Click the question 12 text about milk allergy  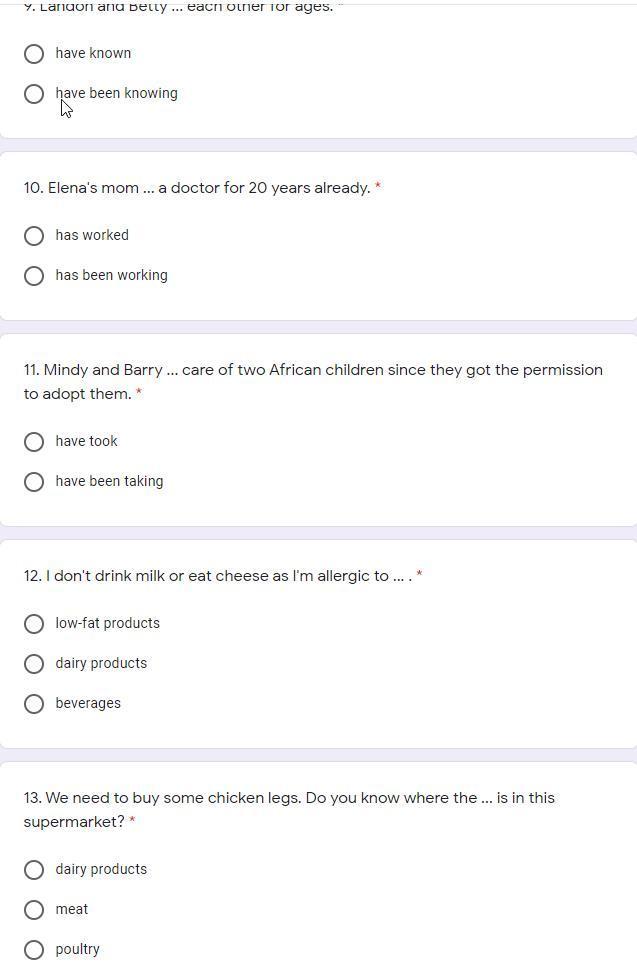click(x=217, y=576)
